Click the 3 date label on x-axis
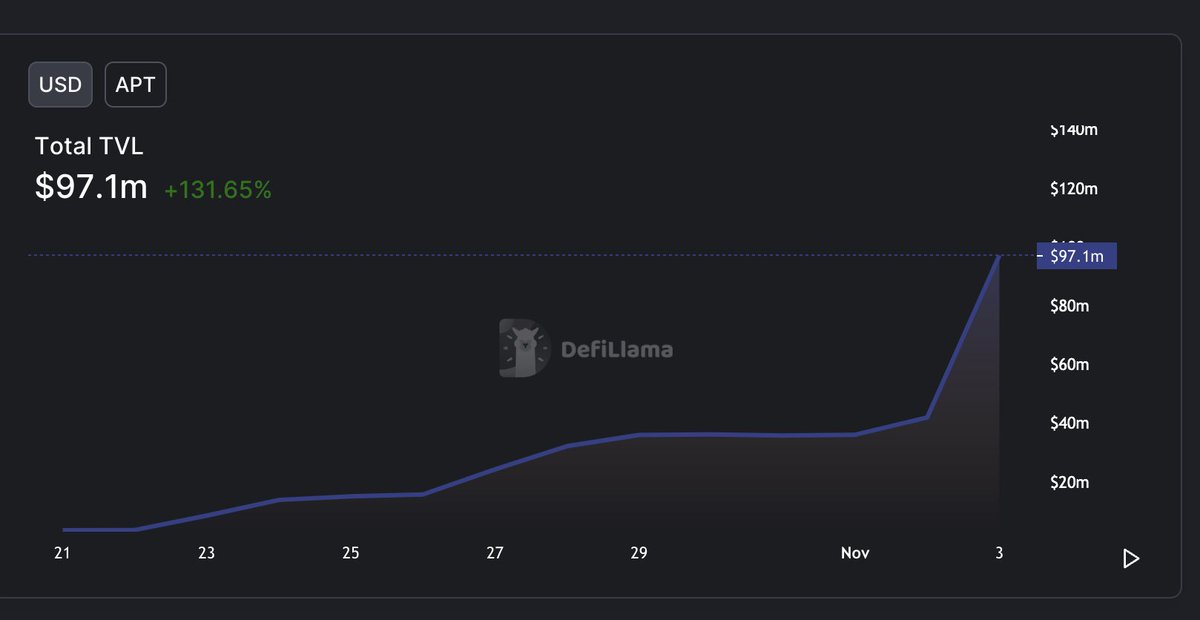Screen dimensions: 1200x620 (999, 553)
